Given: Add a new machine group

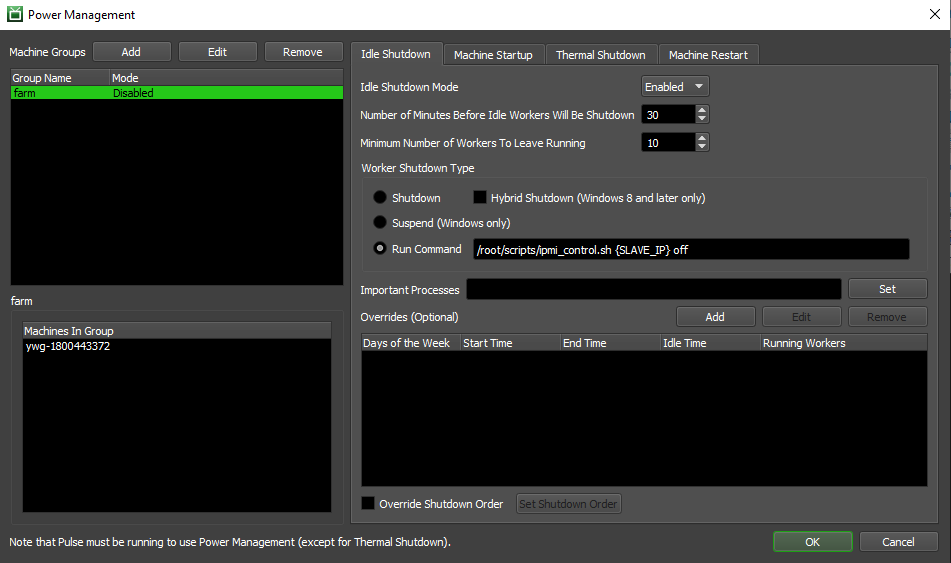Looking at the screenshot, I should 131,52.
